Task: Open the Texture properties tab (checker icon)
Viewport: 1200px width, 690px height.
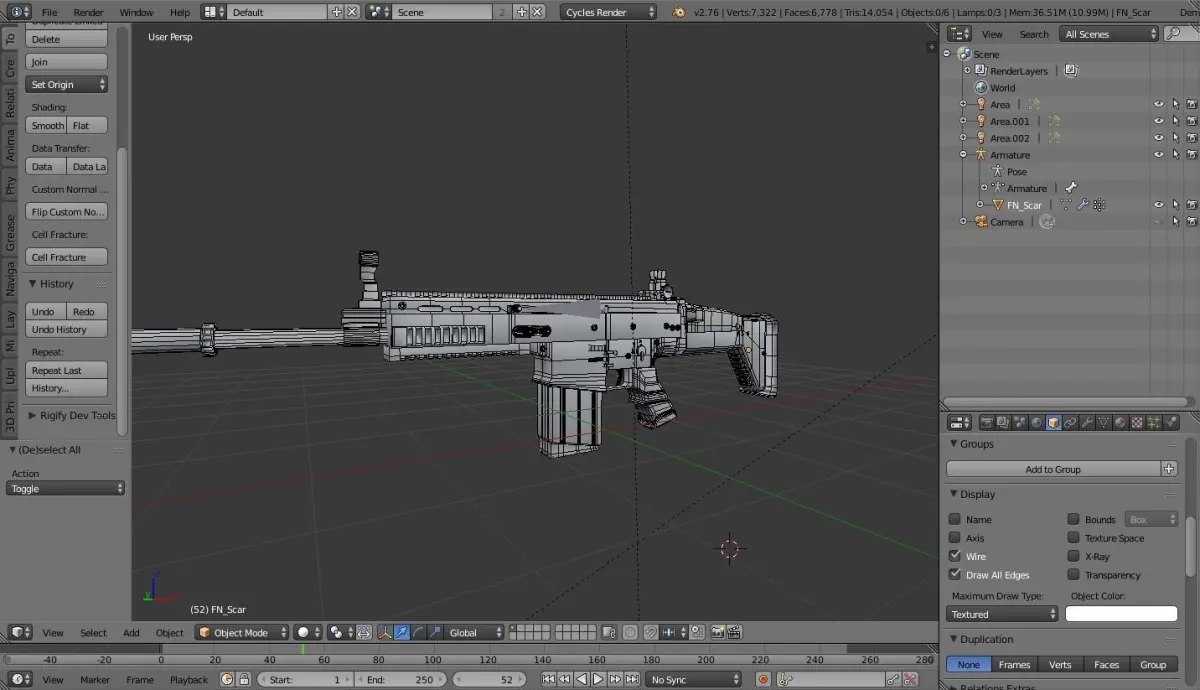Action: (x=1137, y=423)
